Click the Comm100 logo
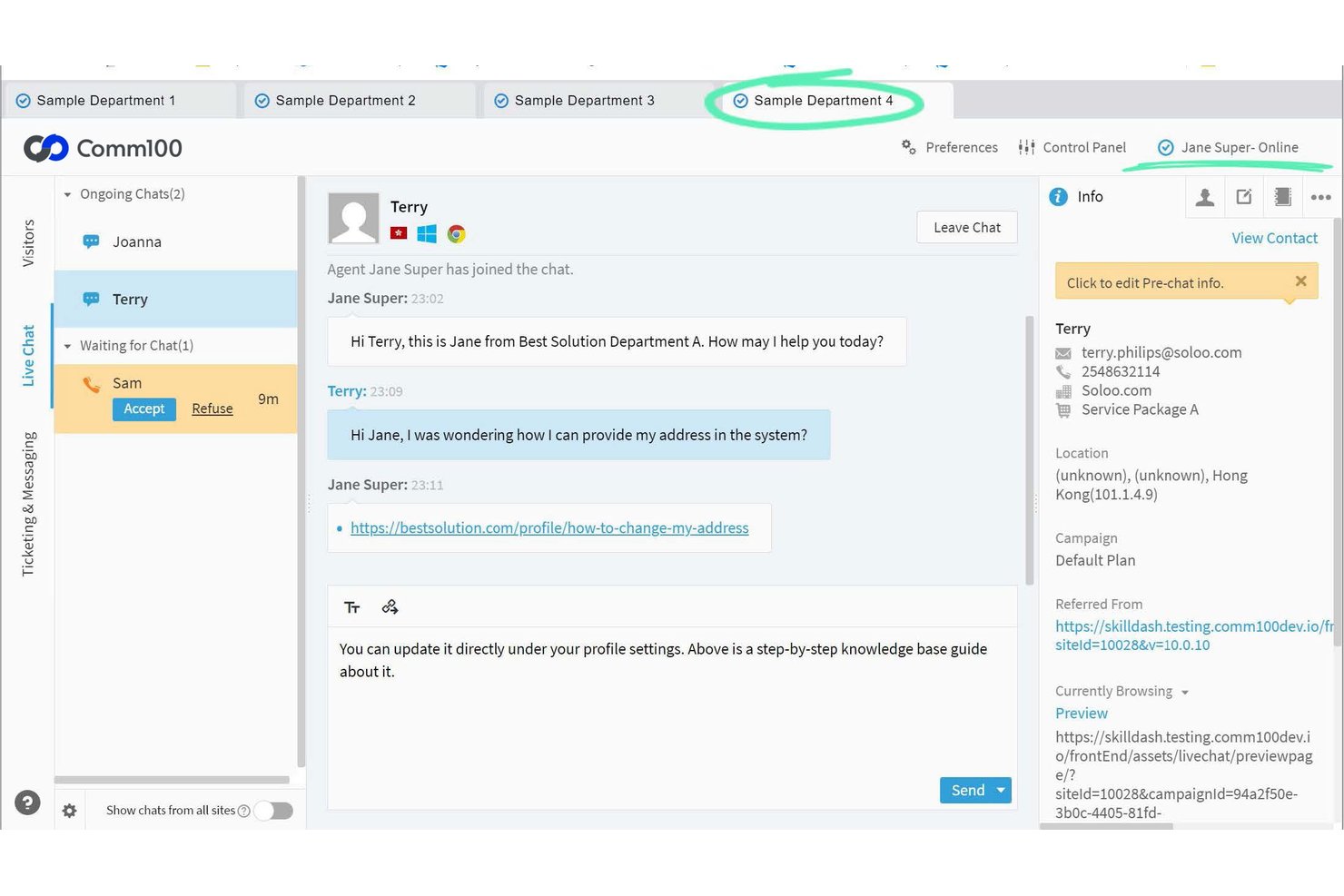The height and width of the screenshot is (896, 1344). point(103,148)
